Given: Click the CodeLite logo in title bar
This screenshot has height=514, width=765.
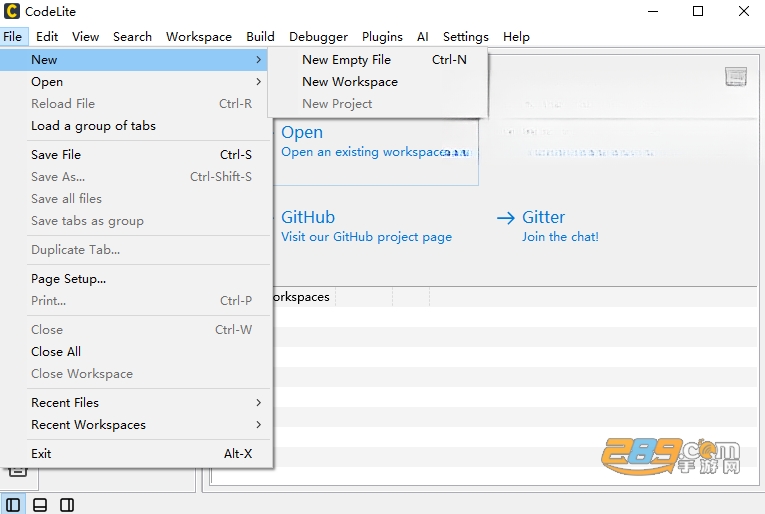Looking at the screenshot, I should tap(12, 11).
